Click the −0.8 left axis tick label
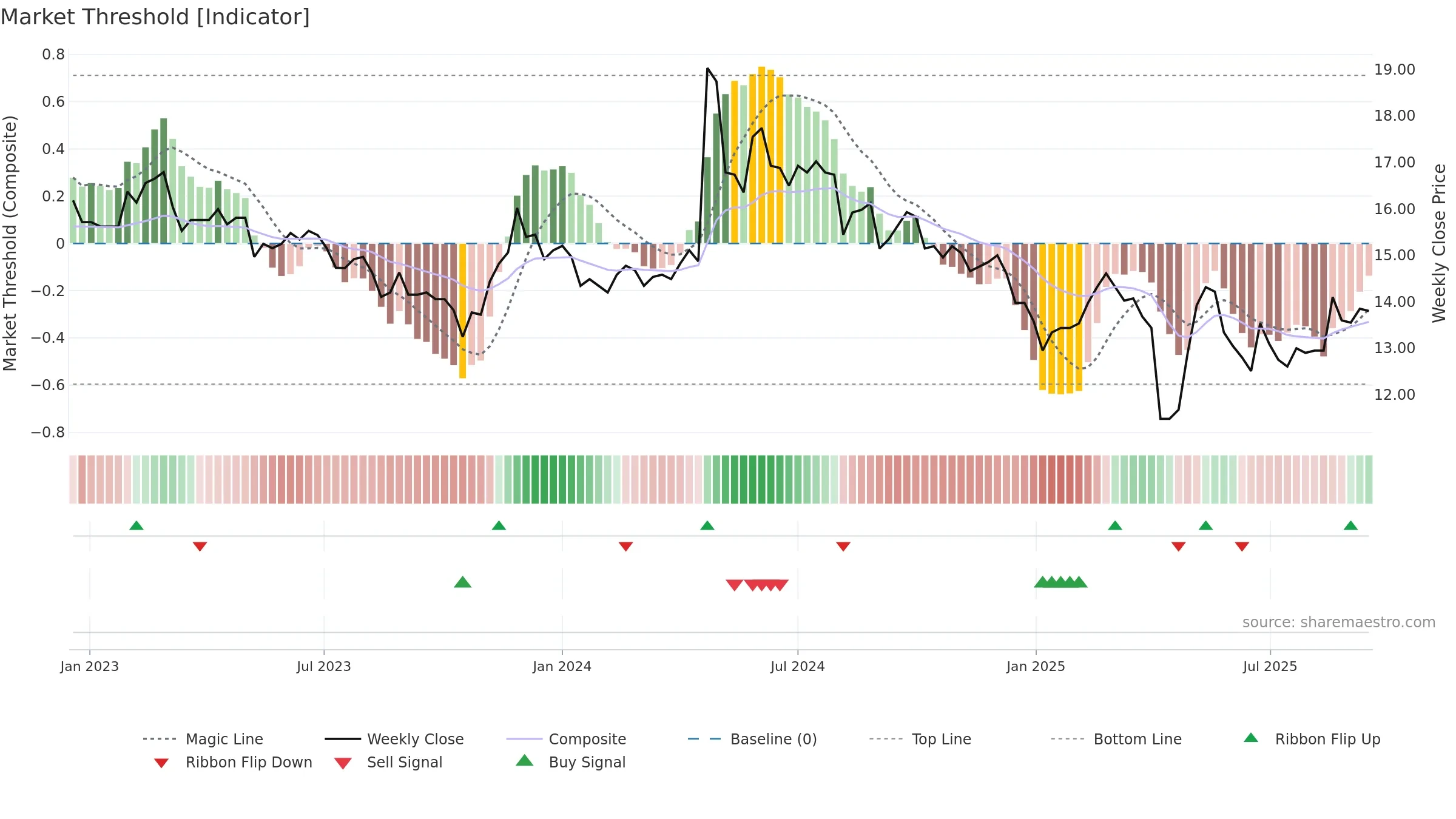This screenshot has height=819, width=1456. coord(48,433)
